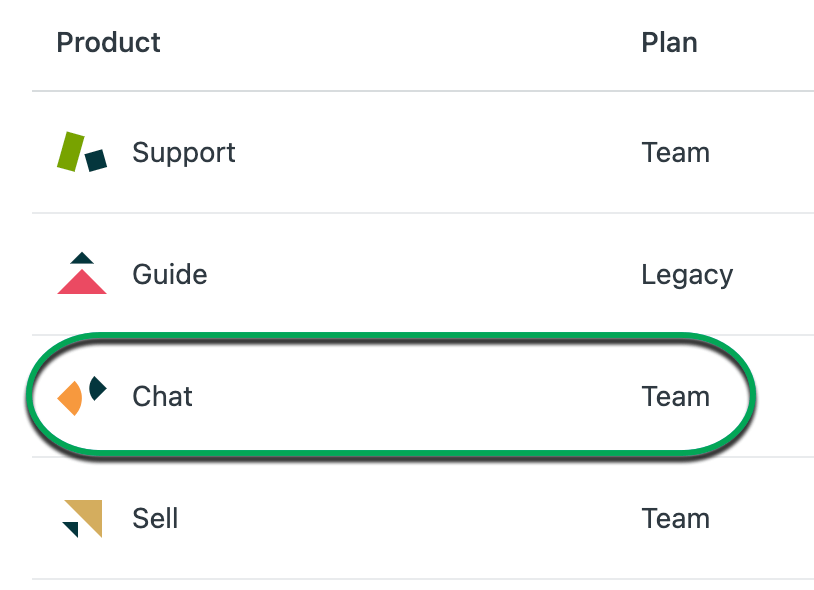814x590 pixels.
Task: Click the Legacy plan for Guide
Action: click(687, 275)
